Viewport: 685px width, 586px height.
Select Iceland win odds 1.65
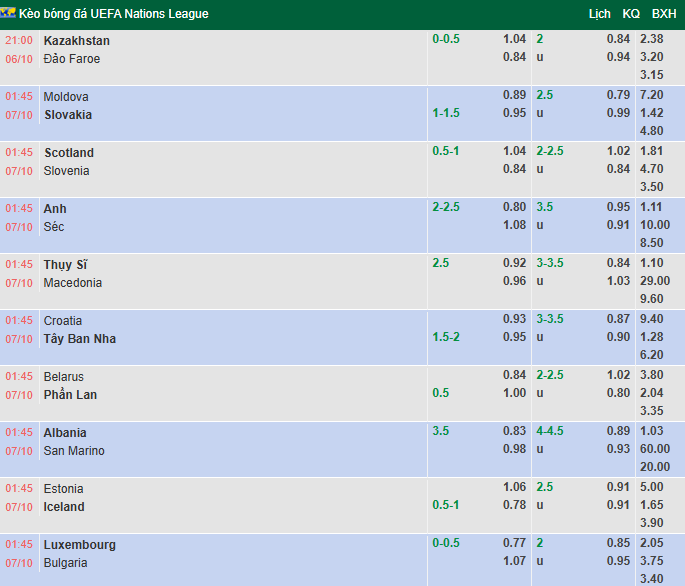tap(651, 504)
